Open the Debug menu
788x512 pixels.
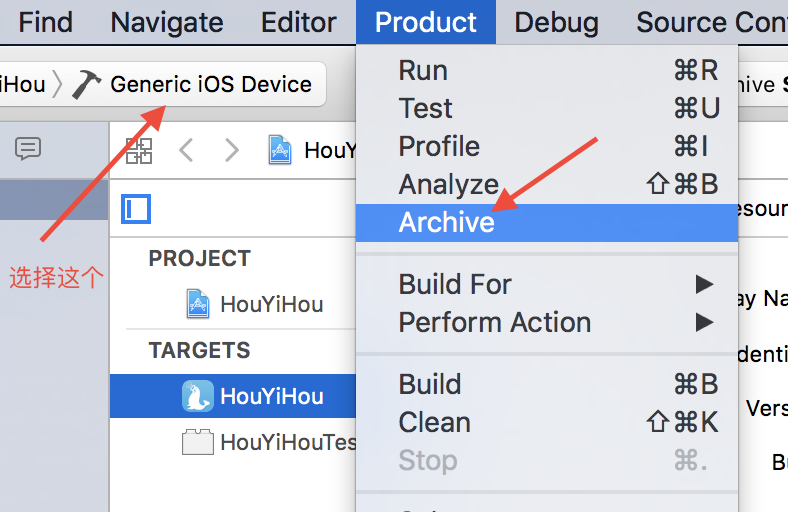point(557,22)
